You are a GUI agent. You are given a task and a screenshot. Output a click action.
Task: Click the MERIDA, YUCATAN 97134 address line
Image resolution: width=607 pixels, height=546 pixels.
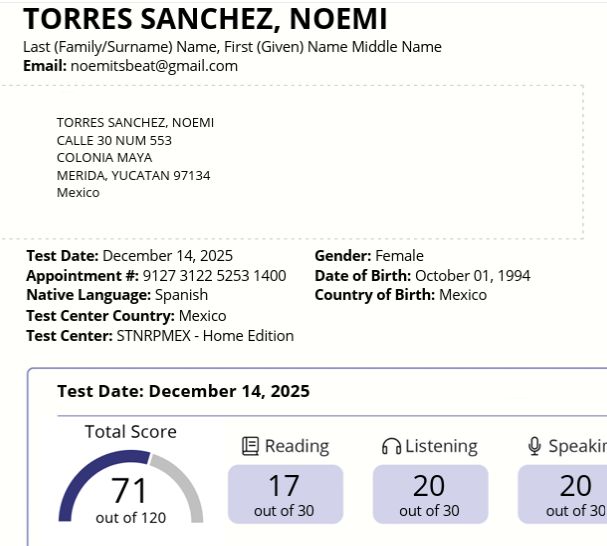point(133,175)
